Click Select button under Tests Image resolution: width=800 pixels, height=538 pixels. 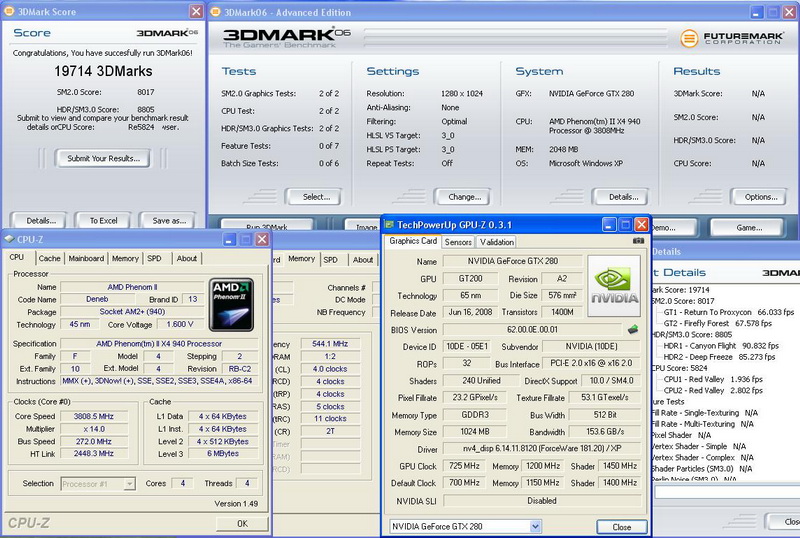(313, 197)
